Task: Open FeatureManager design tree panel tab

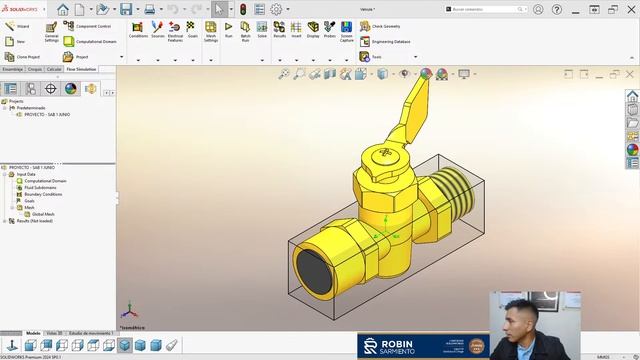Action: (10, 89)
